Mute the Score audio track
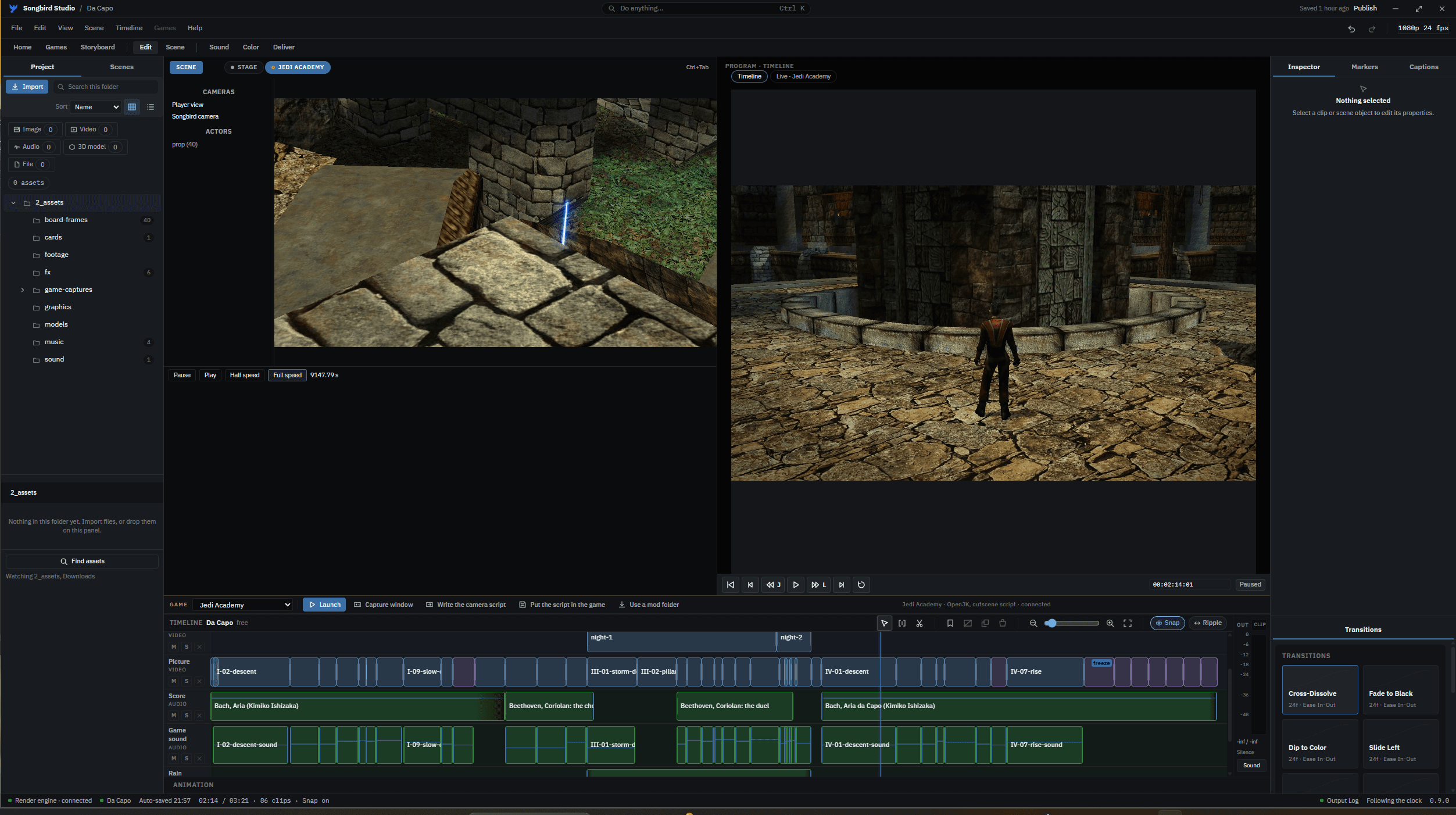This screenshot has width=1456, height=815. [x=174, y=715]
